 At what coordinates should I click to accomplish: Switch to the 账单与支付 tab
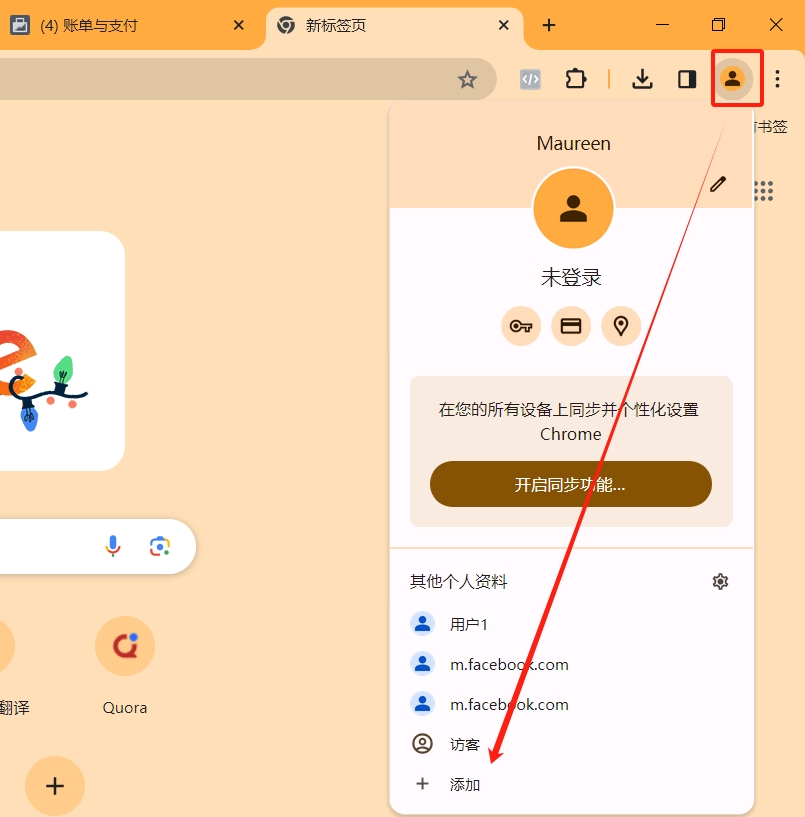[128, 25]
